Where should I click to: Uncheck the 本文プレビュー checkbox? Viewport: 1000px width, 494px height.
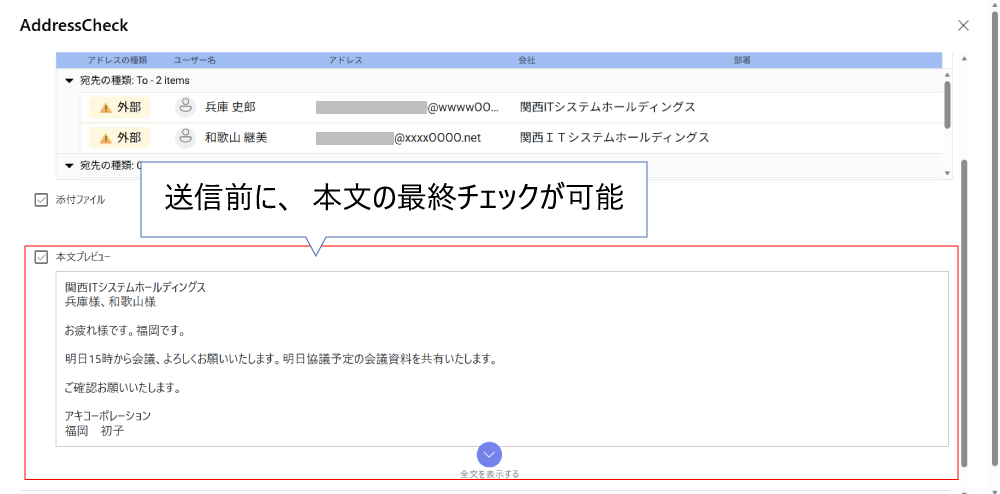[41, 257]
